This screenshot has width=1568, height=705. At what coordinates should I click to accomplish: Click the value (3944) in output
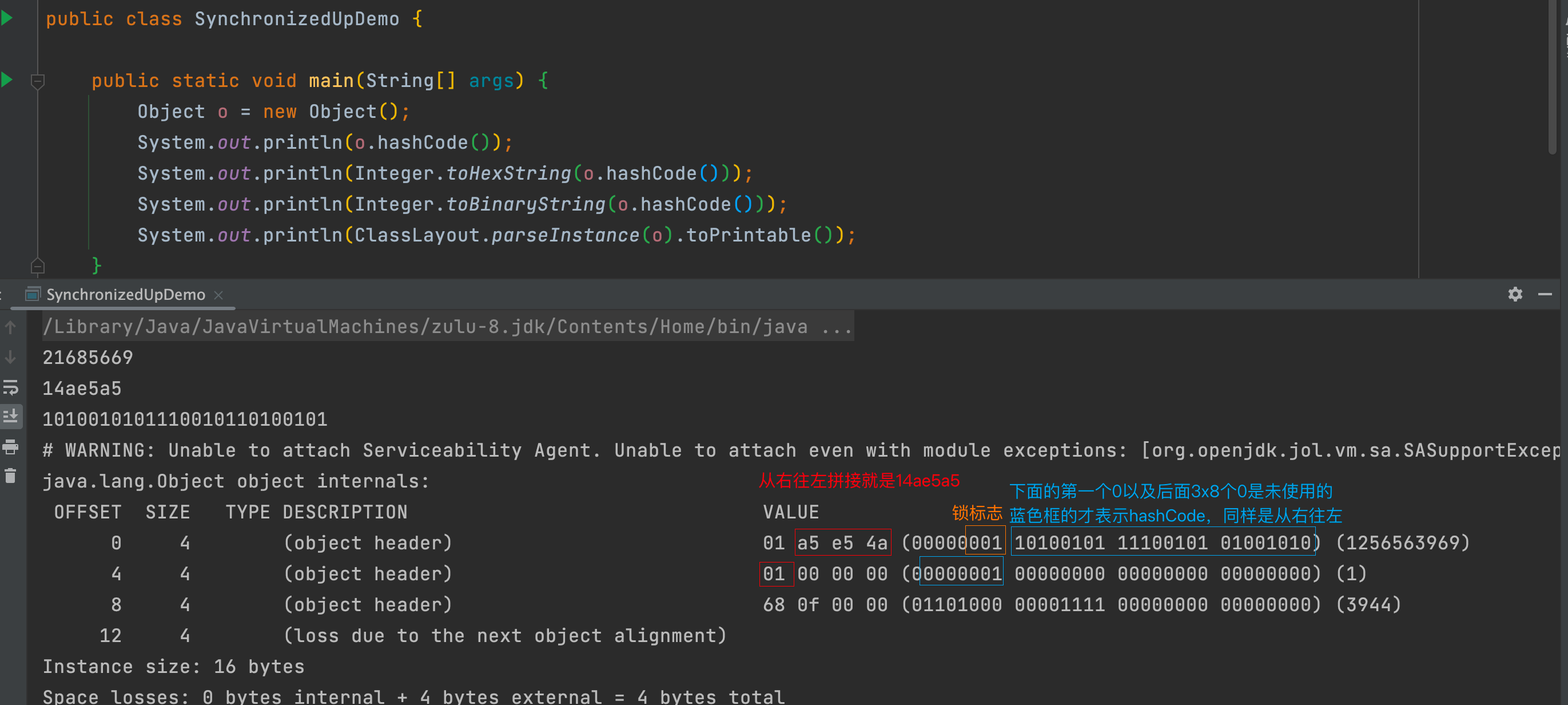pos(1369,605)
